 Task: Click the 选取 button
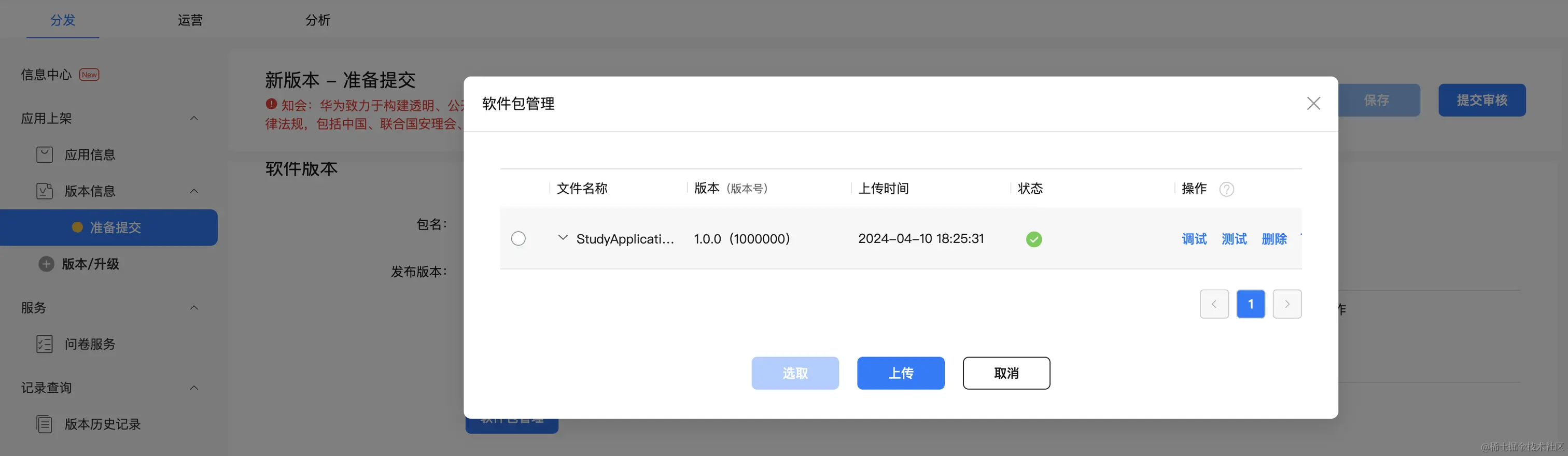pyautogui.click(x=795, y=373)
